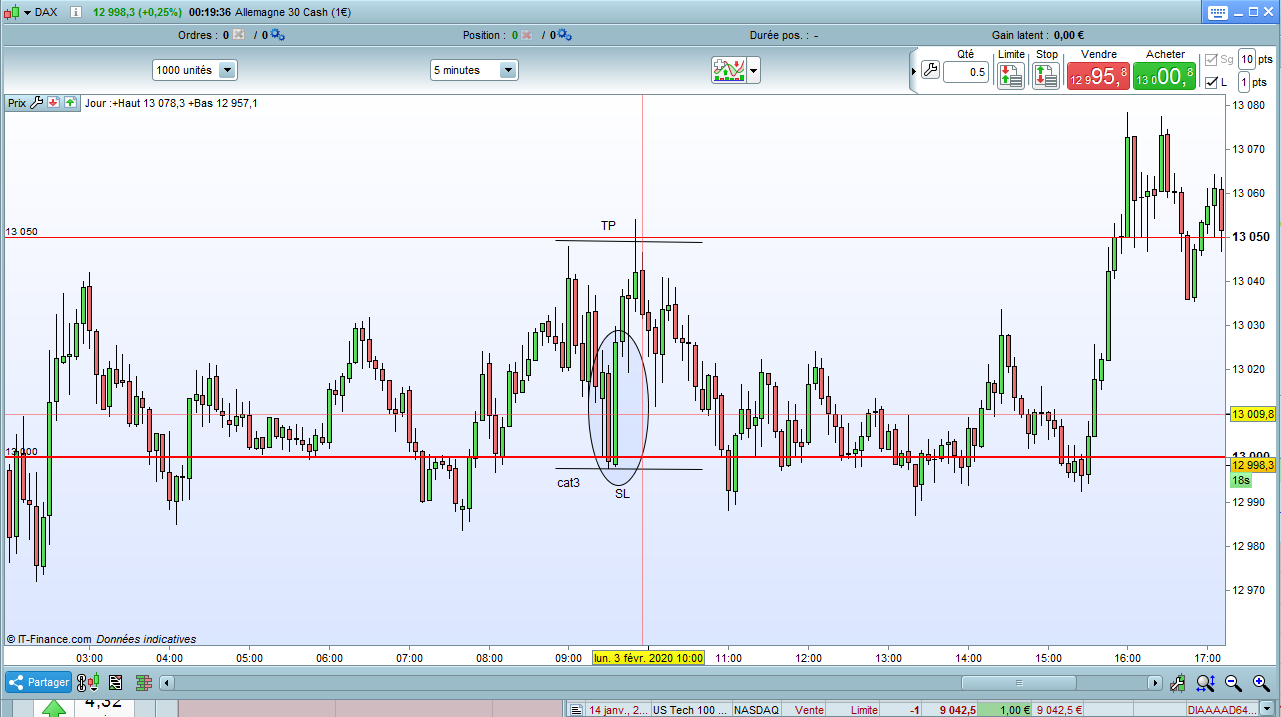
Task: Click the red-green bars icon in bottom toolbar
Action: point(143,683)
